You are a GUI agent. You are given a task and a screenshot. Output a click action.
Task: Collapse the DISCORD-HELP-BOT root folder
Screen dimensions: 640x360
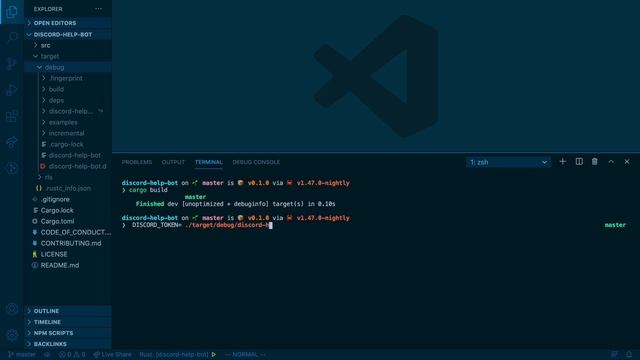point(68,35)
